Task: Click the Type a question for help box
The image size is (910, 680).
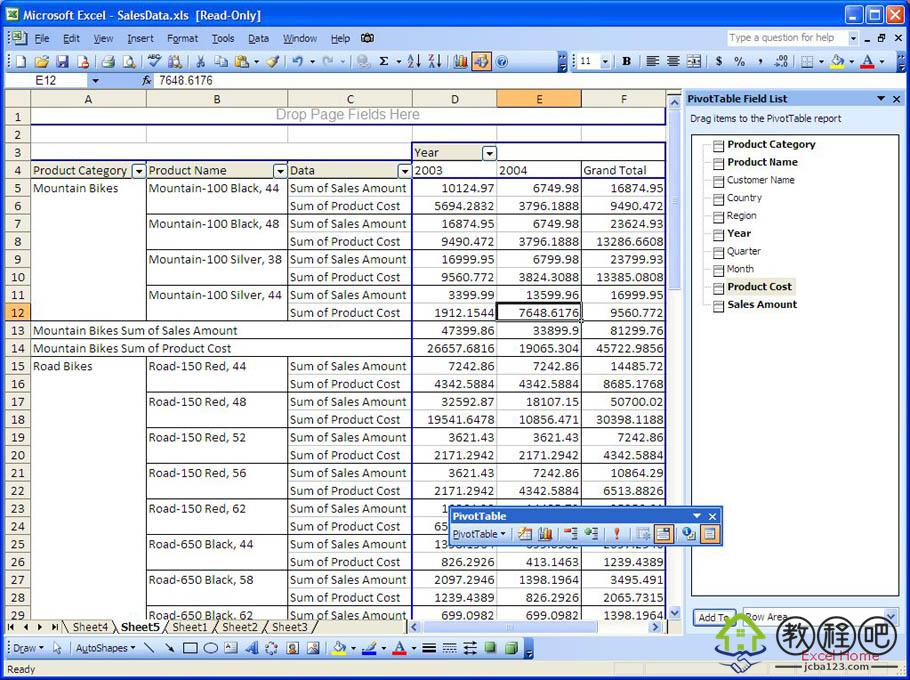Action: [787, 38]
